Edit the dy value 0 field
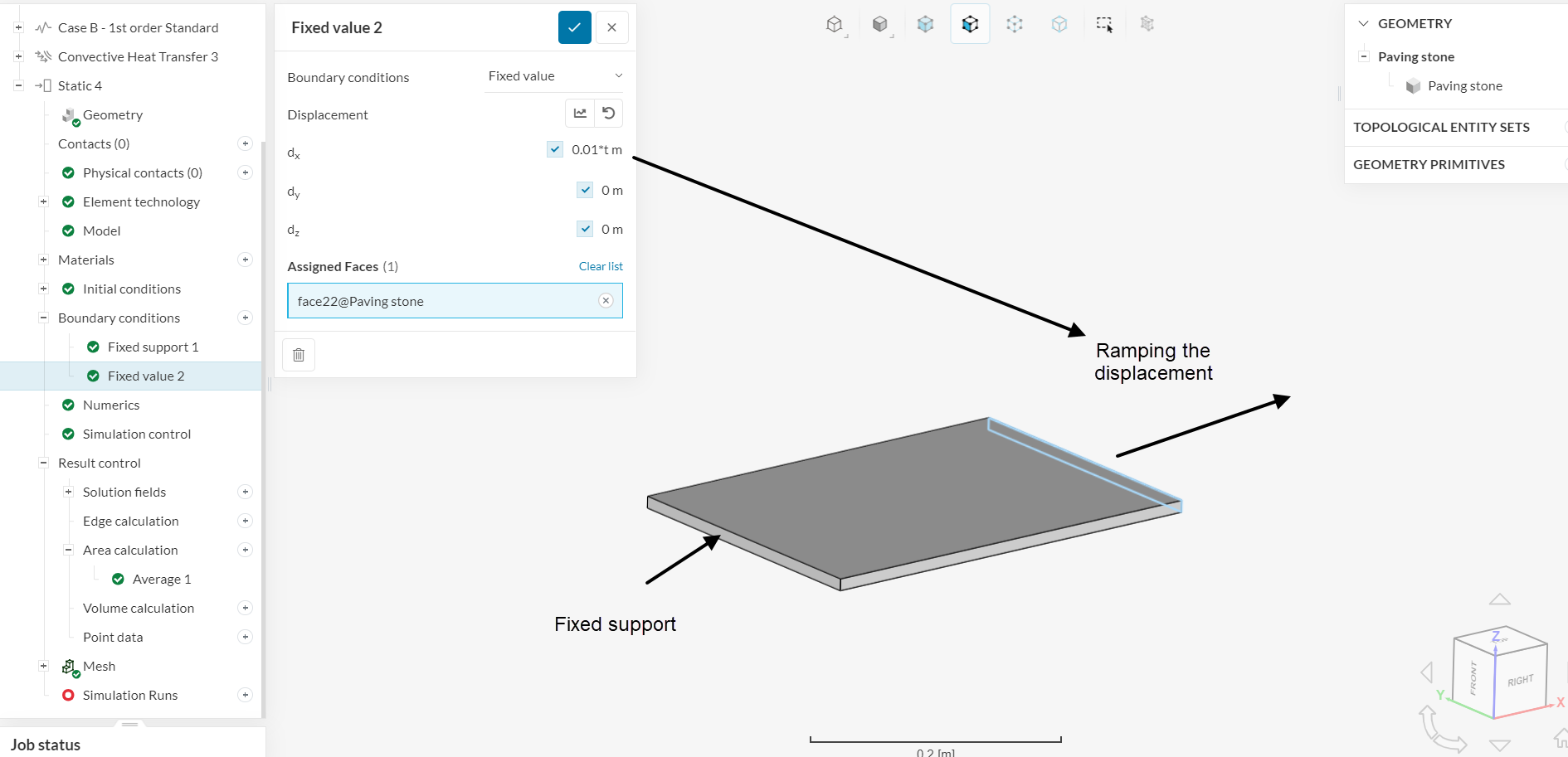 (x=611, y=190)
